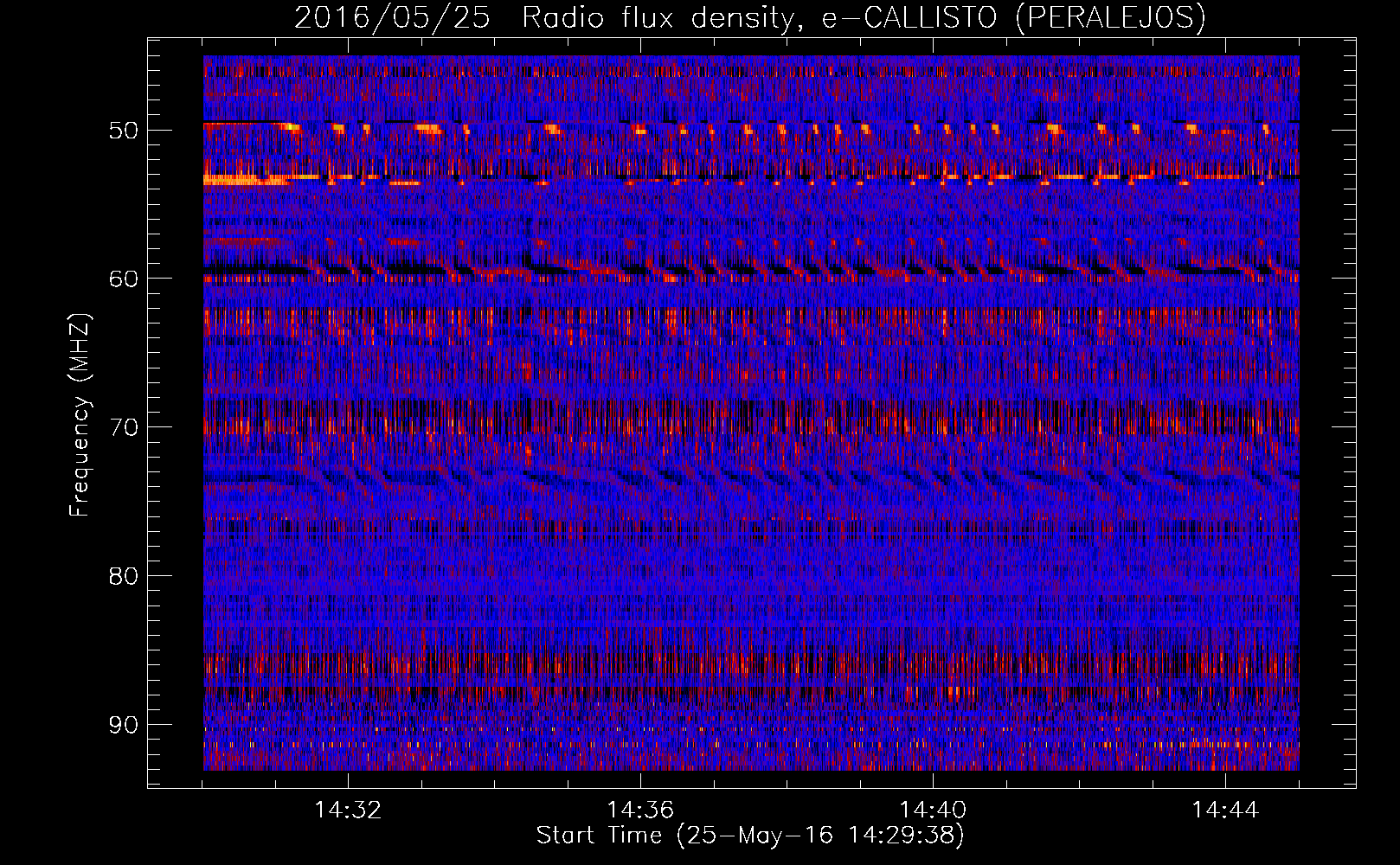Viewport: 1400px width, 865px height.
Task: Click the Start Time axis label
Action: pyautogui.click(x=750, y=836)
